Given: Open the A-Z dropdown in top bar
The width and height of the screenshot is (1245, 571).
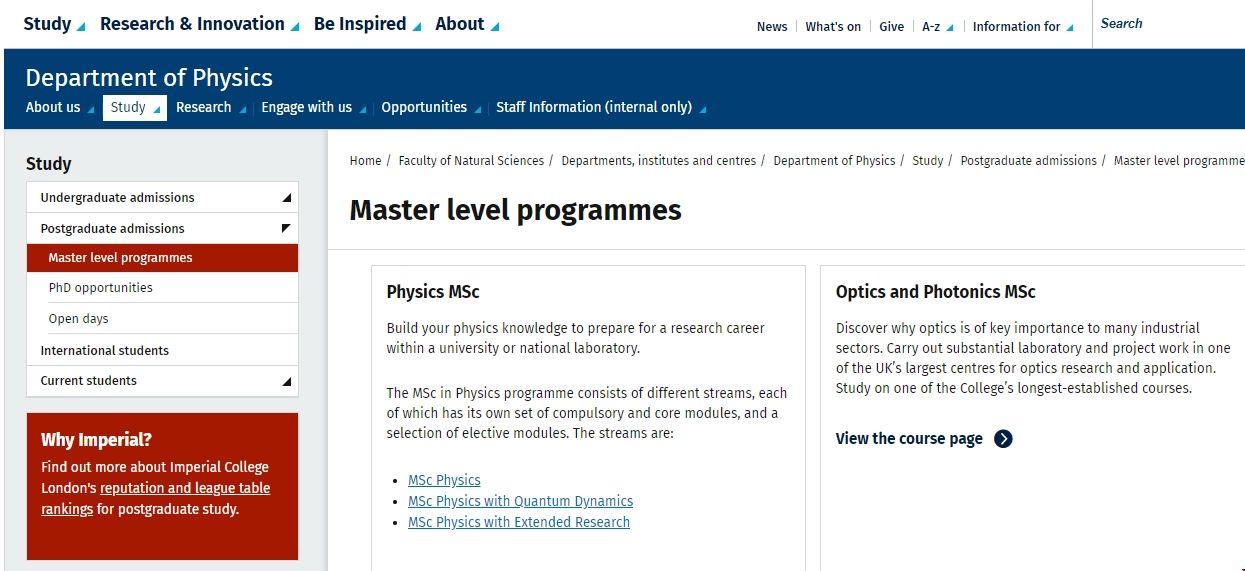Looking at the screenshot, I should (937, 27).
